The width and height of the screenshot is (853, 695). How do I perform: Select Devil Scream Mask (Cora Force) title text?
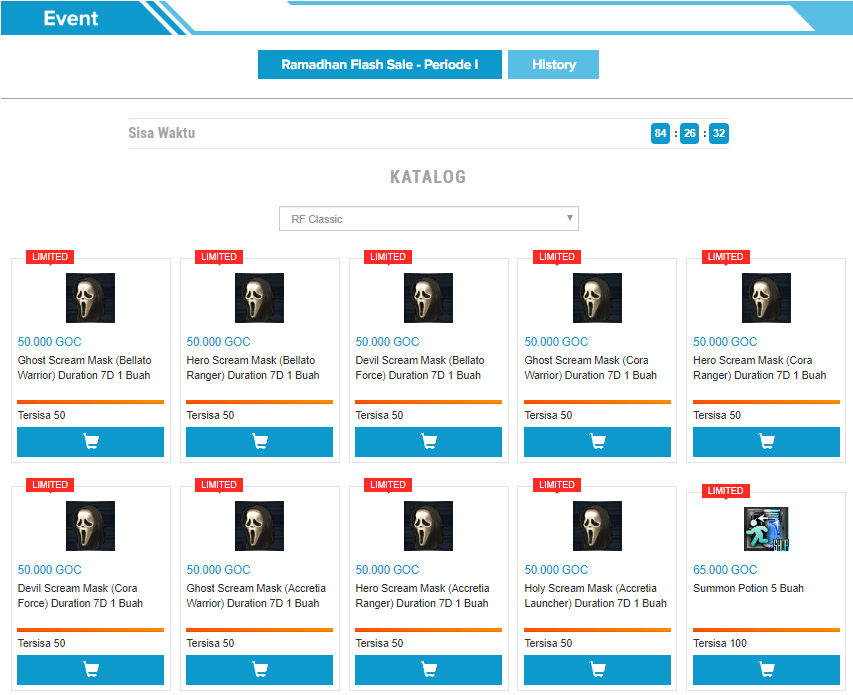(80, 595)
